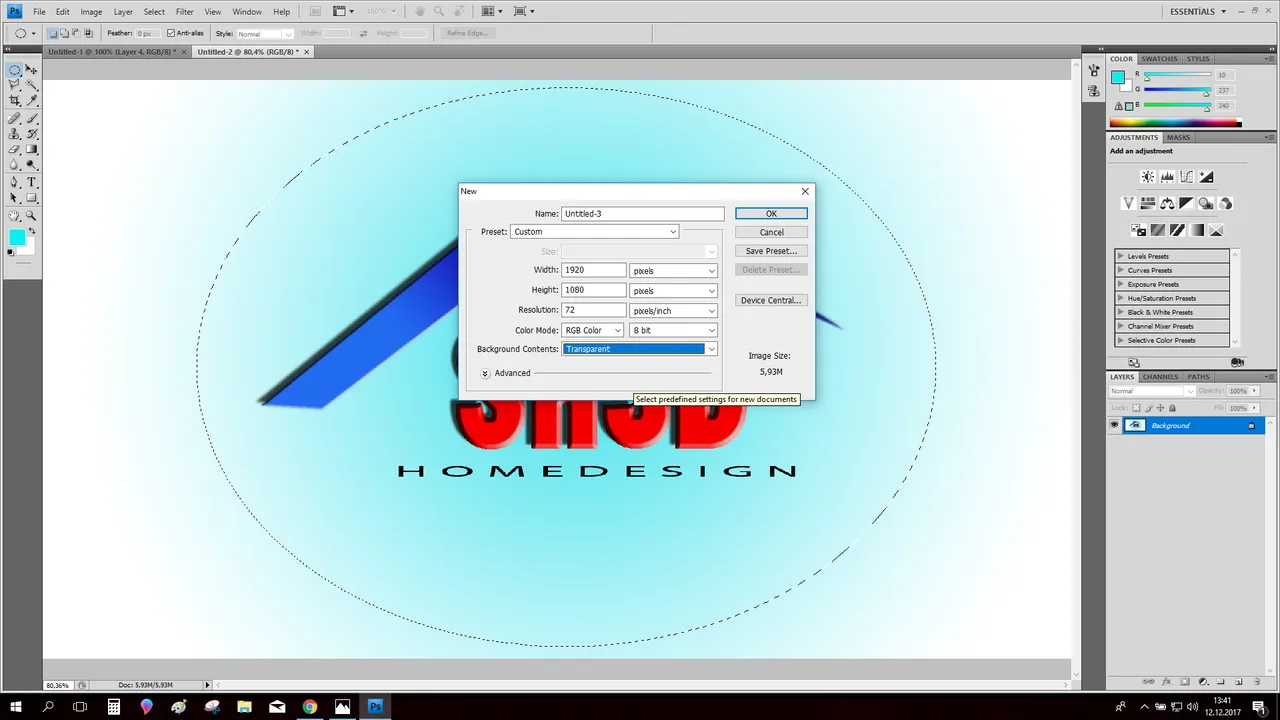Add a Color Balance adjustment
Viewport: 1280px width, 720px height.
(1167, 203)
